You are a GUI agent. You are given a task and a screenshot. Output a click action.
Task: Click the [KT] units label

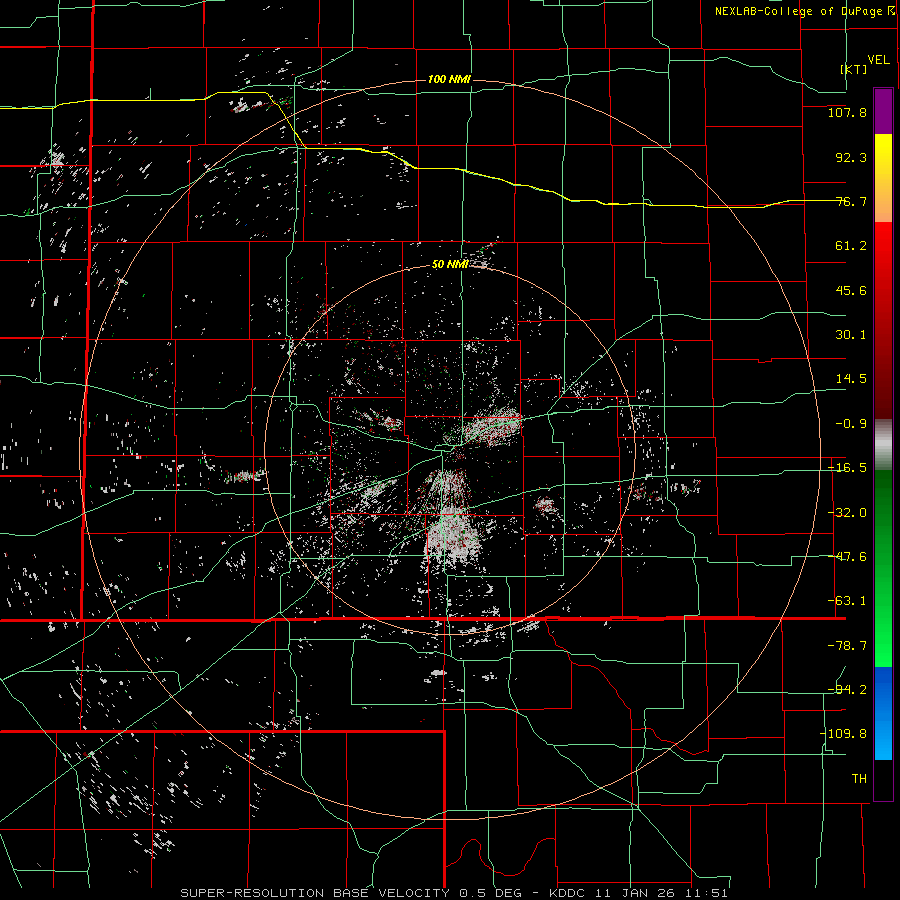coord(854,69)
